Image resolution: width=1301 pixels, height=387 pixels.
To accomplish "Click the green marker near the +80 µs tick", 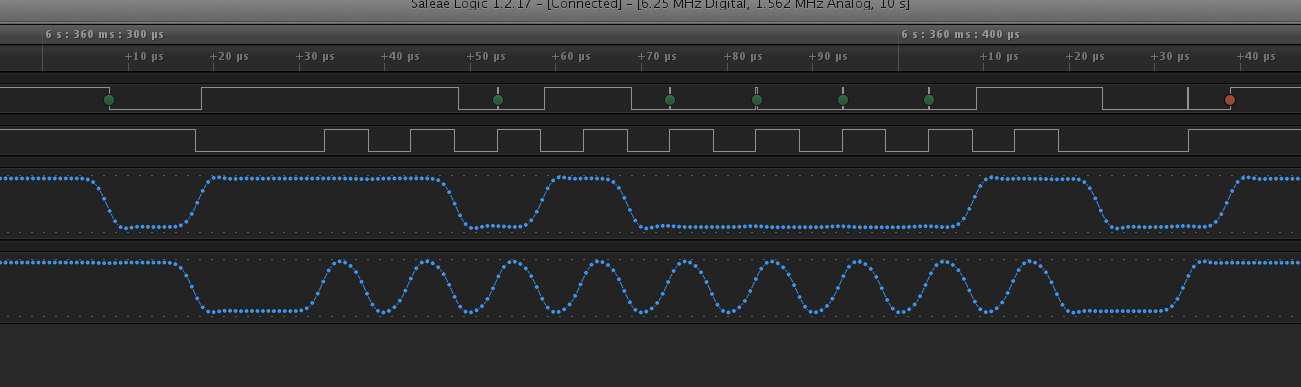I will (757, 100).
